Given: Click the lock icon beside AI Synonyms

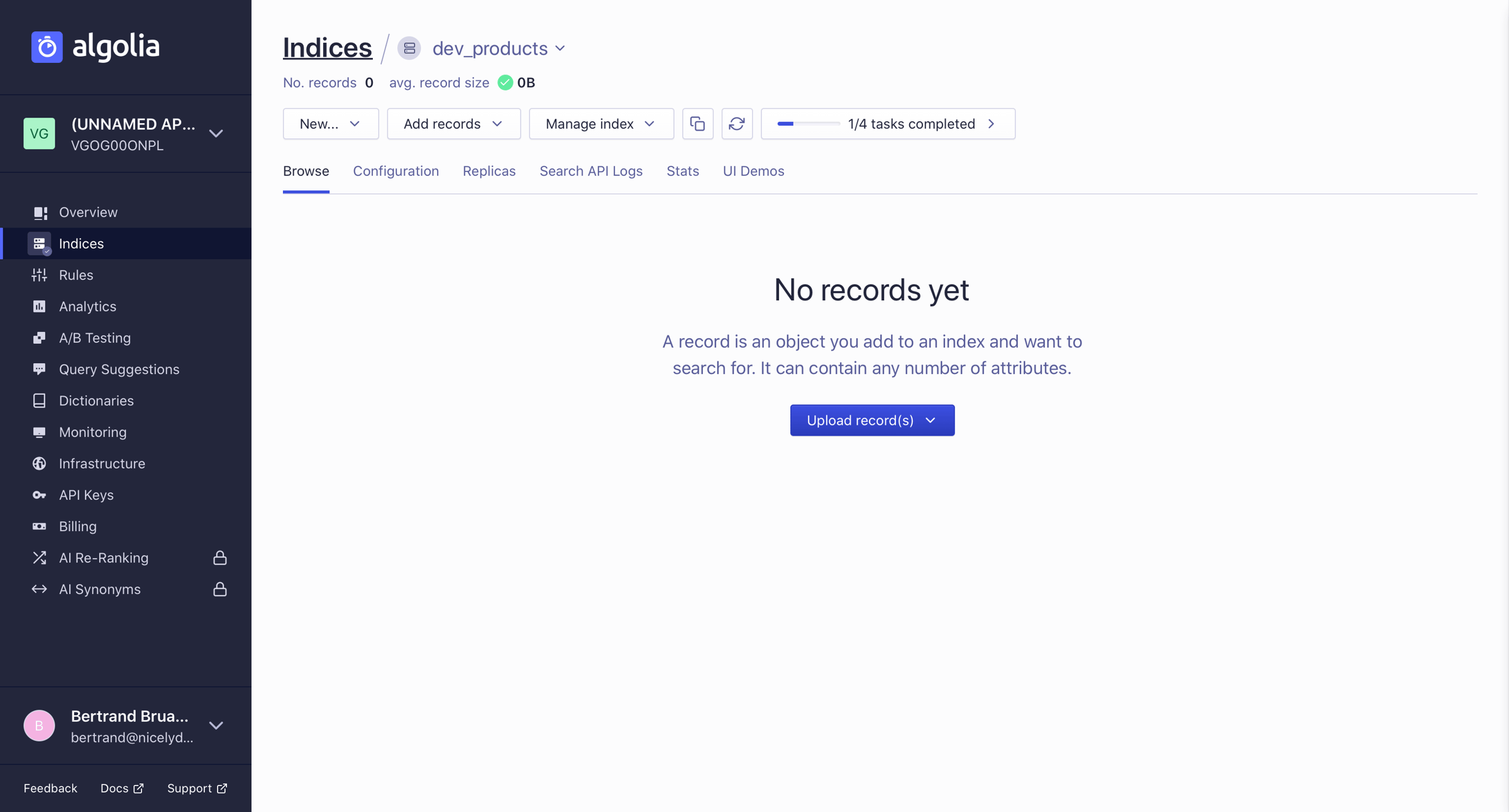Looking at the screenshot, I should pyautogui.click(x=220, y=589).
